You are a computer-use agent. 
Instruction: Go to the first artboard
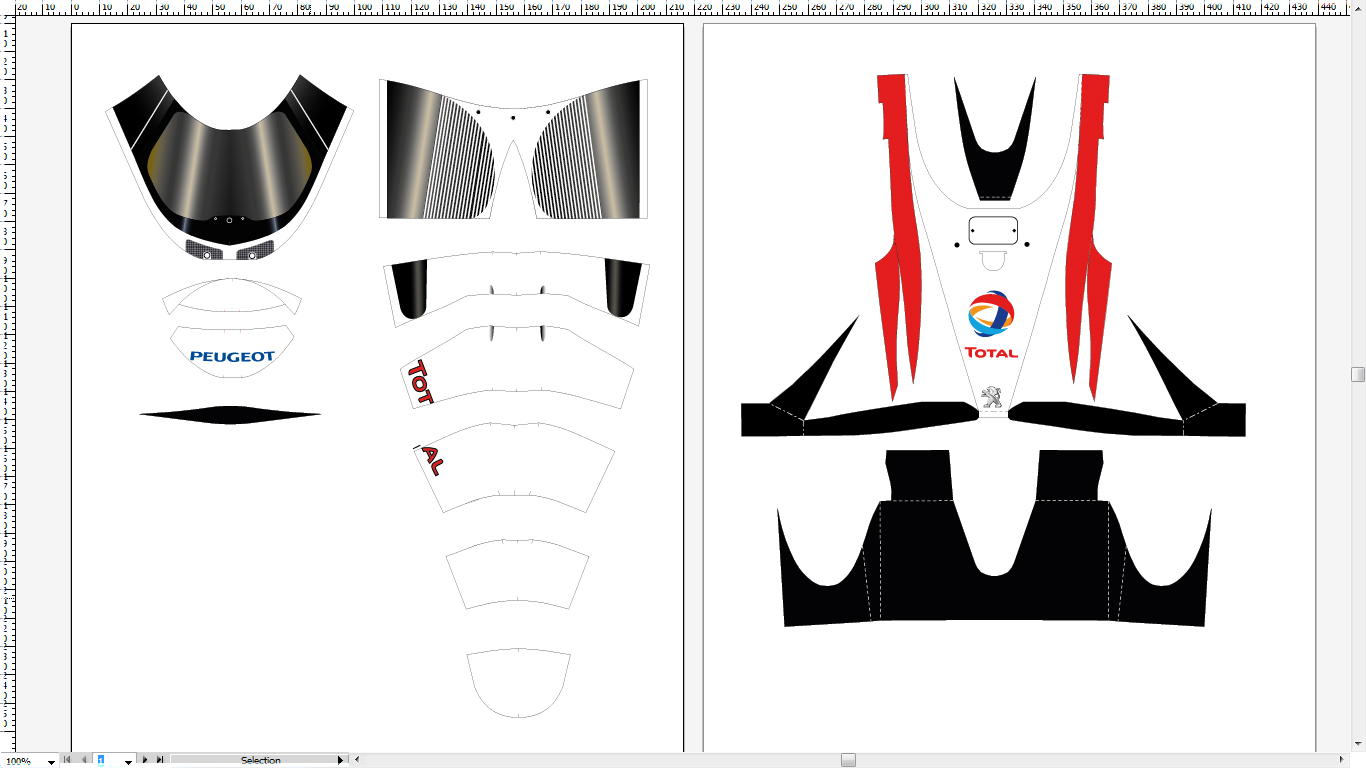66,761
